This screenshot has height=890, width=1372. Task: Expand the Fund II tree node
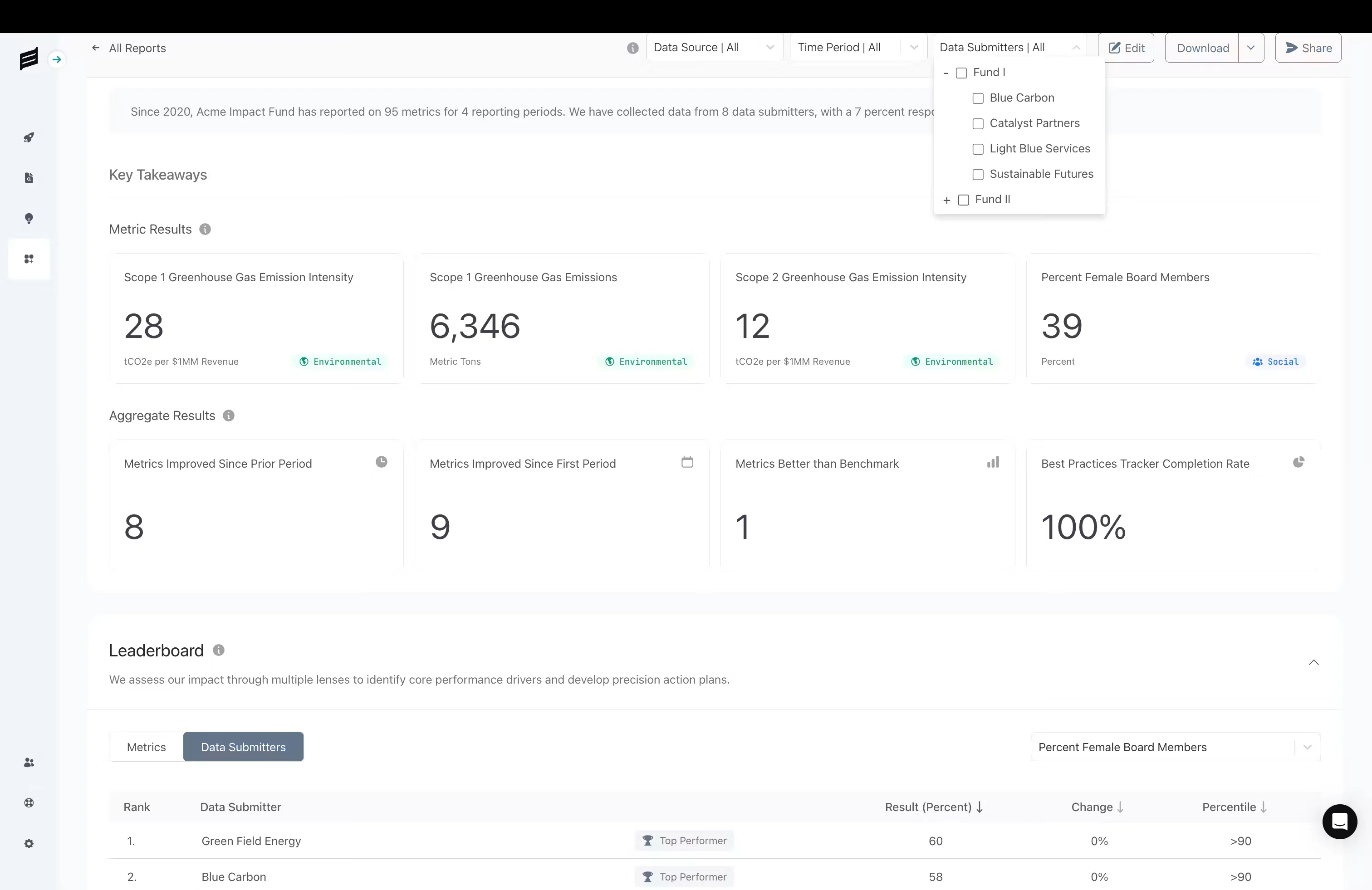click(946, 200)
